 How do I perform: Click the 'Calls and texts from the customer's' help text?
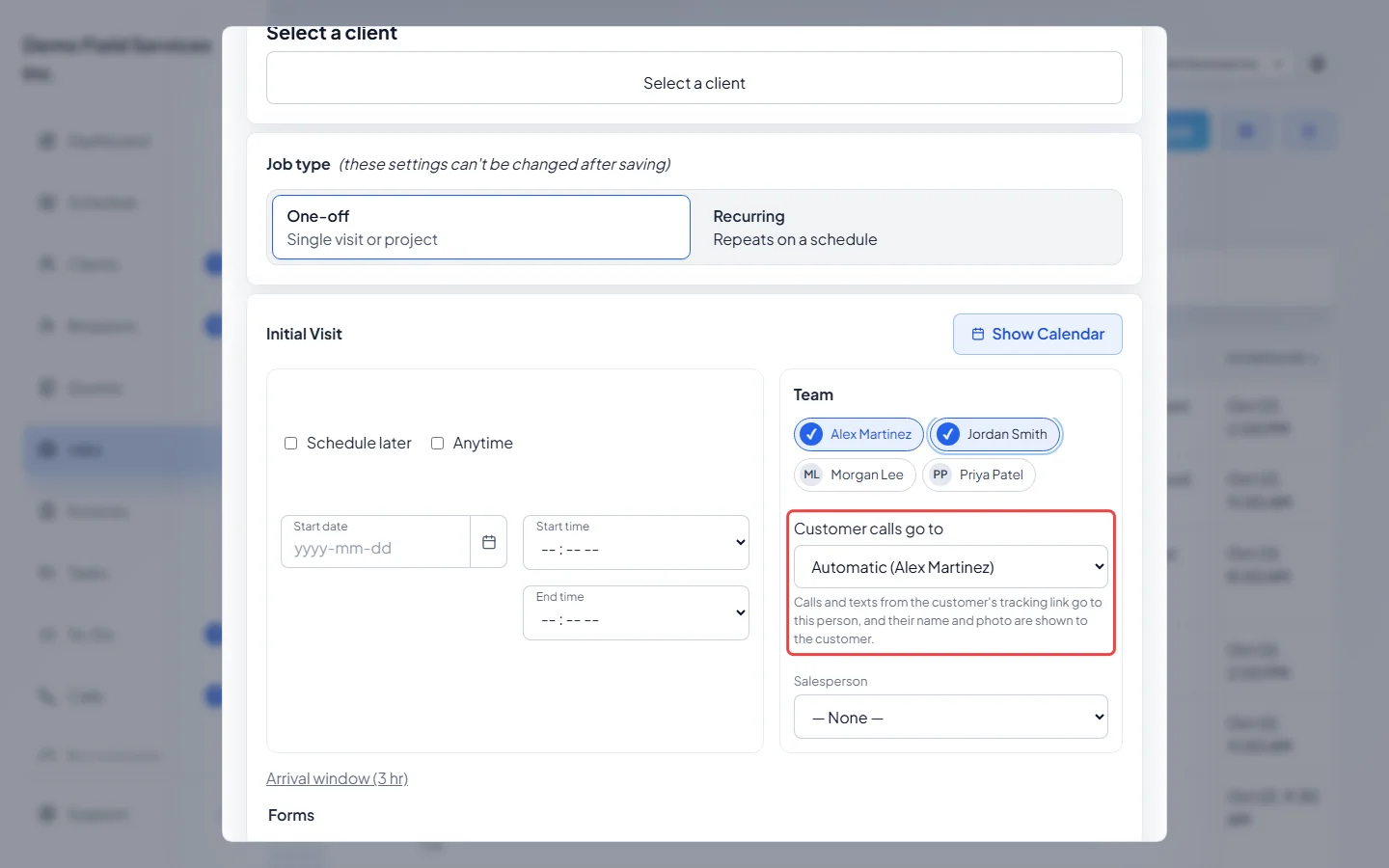(948, 620)
